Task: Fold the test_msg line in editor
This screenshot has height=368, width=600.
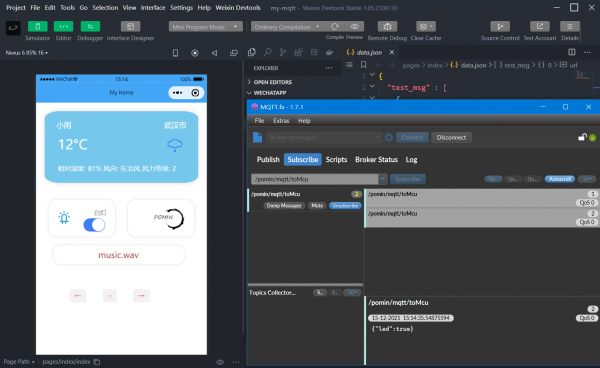Action: 372,86
